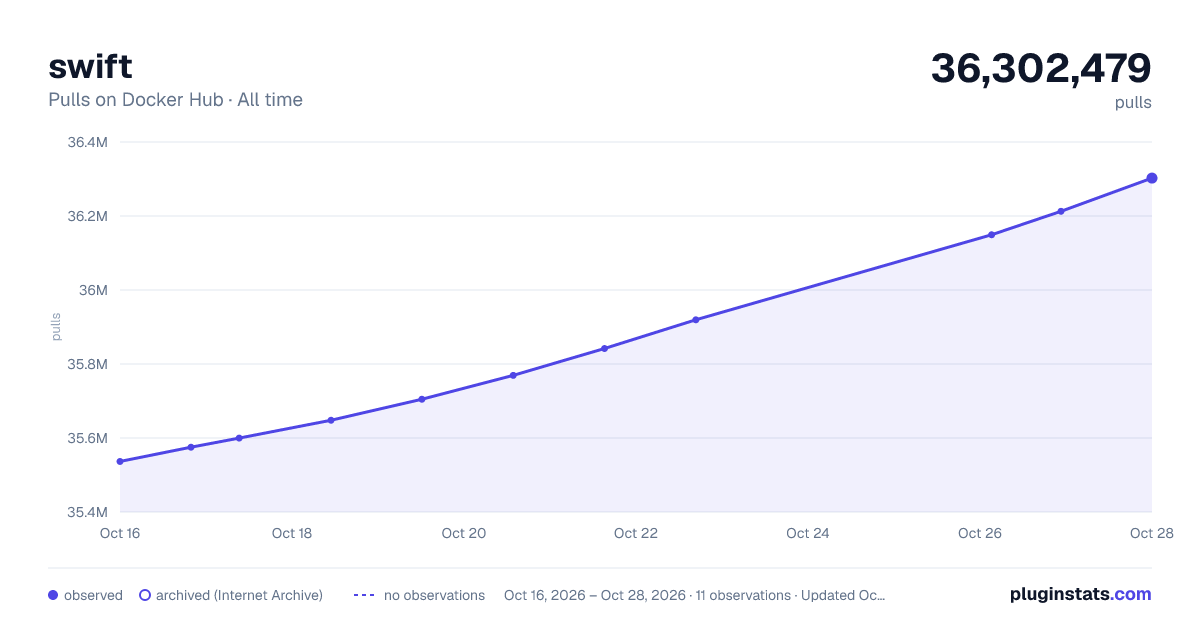
Task: Click the 35.8M y-axis label
Action: click(x=87, y=364)
